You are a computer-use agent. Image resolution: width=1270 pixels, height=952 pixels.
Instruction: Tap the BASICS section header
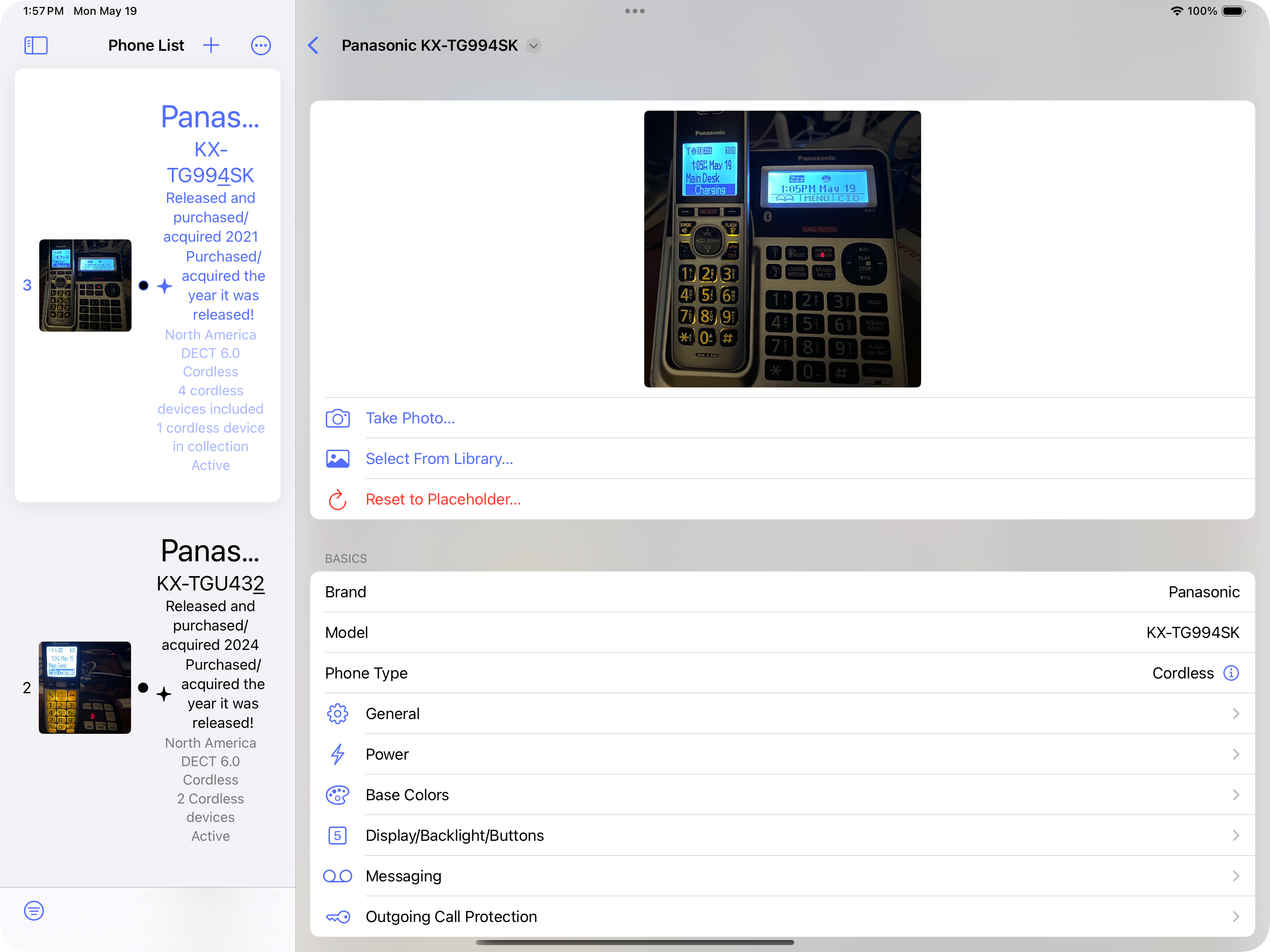click(346, 559)
